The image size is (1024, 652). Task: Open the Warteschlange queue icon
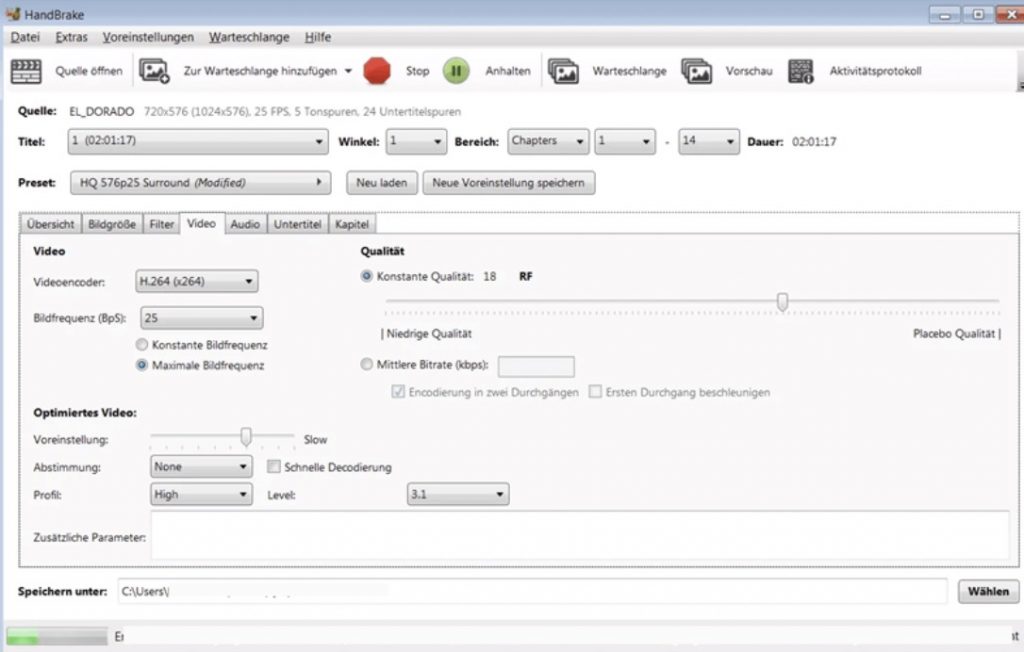click(563, 71)
